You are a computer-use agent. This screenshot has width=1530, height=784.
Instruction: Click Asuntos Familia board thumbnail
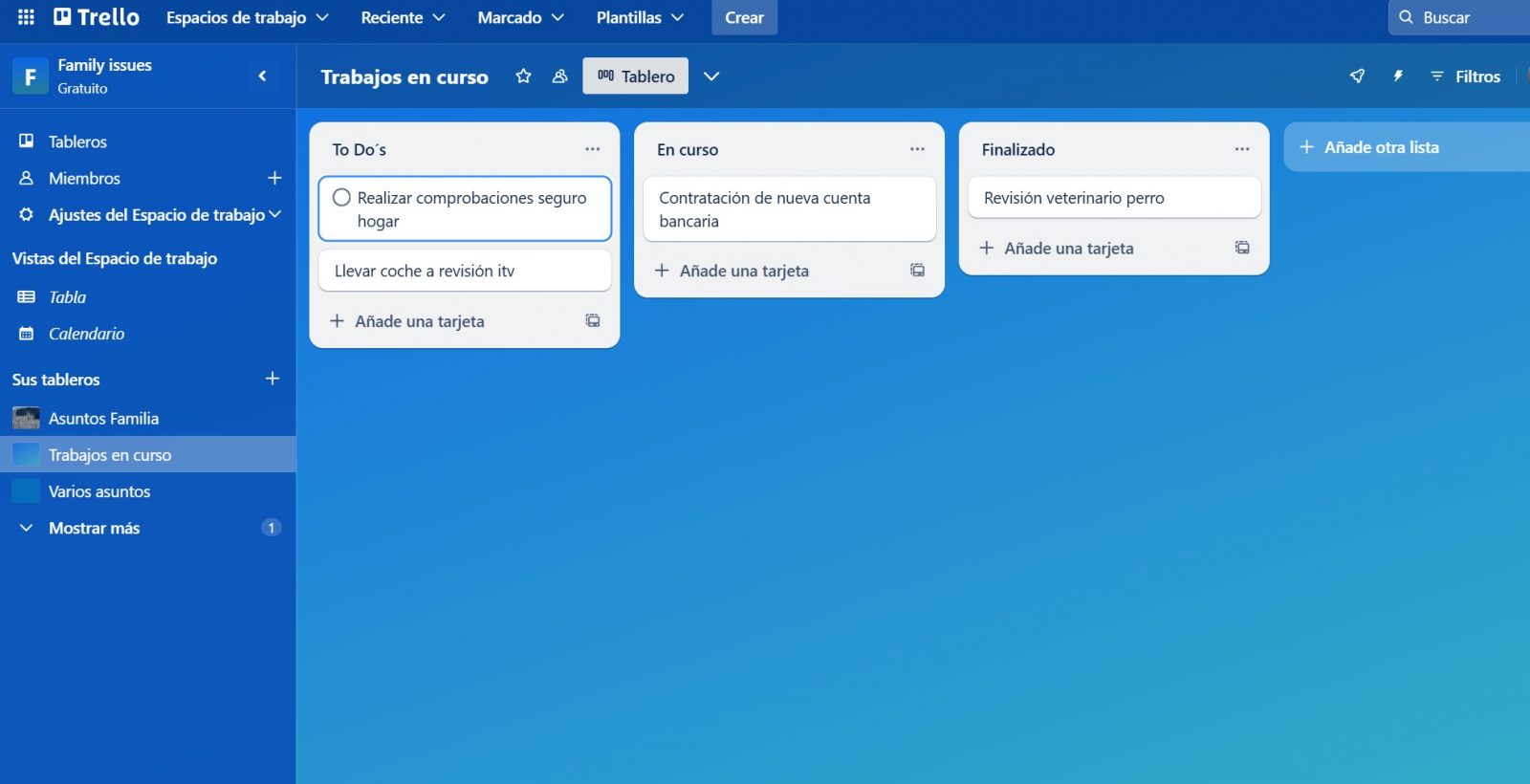point(26,418)
